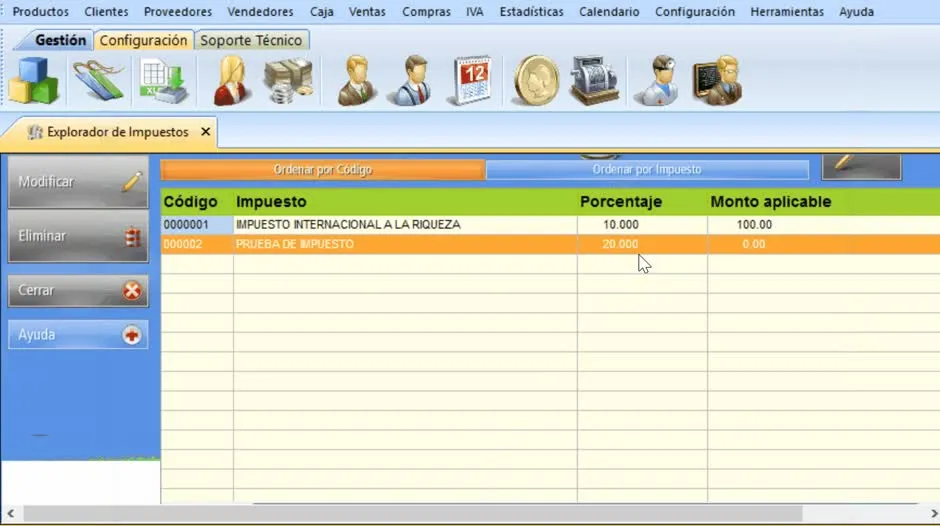940x526 pixels.
Task: Click the horizontal scrollbar right arrow
Action: pos(933,513)
